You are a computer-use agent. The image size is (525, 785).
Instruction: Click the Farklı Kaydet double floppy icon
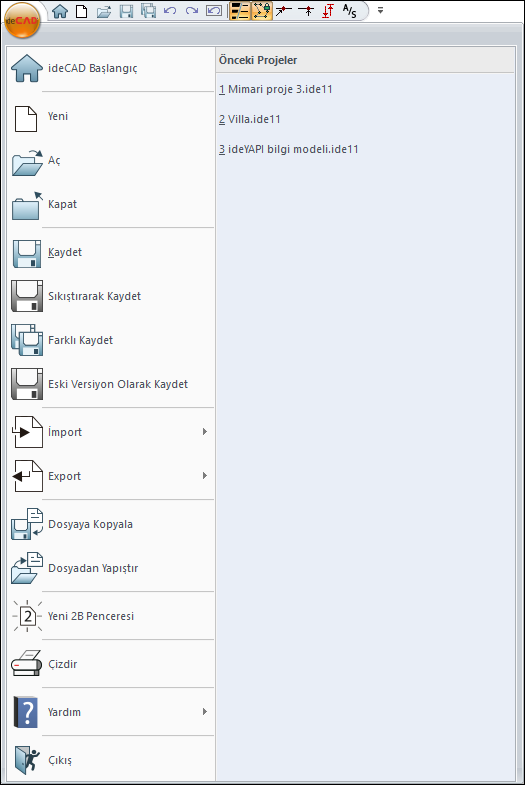pyautogui.click(x=27, y=340)
